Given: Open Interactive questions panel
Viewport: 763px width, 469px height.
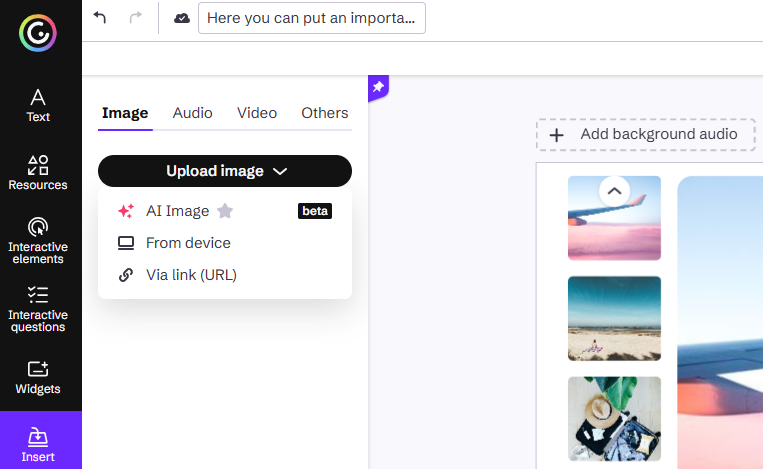Looking at the screenshot, I should pos(38,308).
